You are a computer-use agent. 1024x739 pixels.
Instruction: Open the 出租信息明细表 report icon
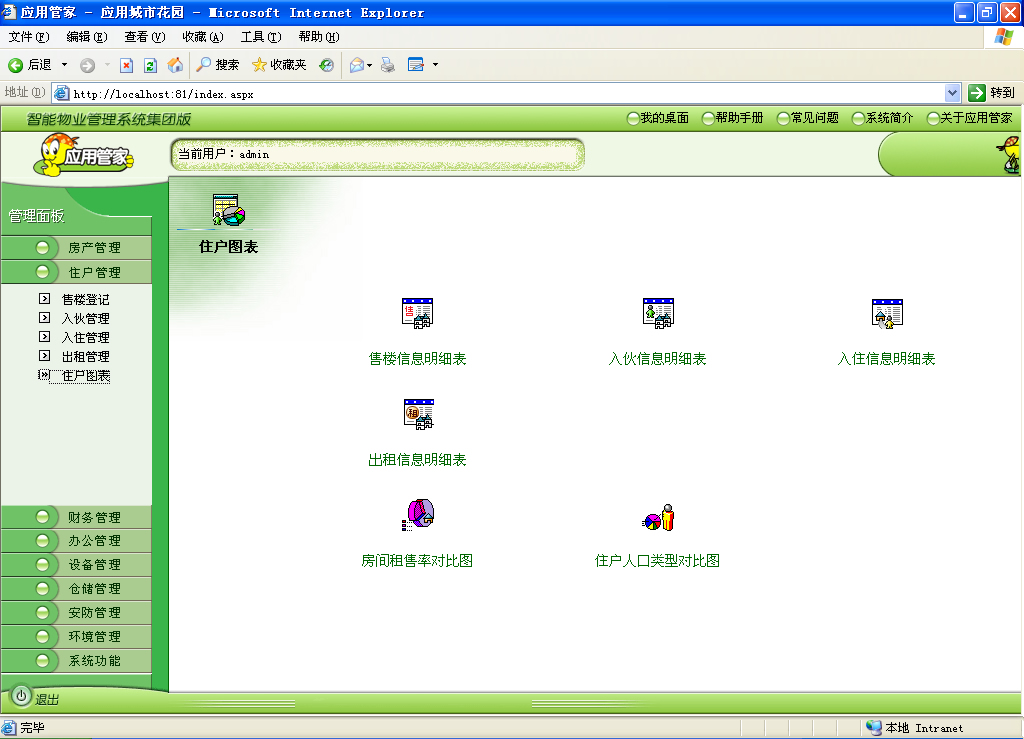[417, 414]
